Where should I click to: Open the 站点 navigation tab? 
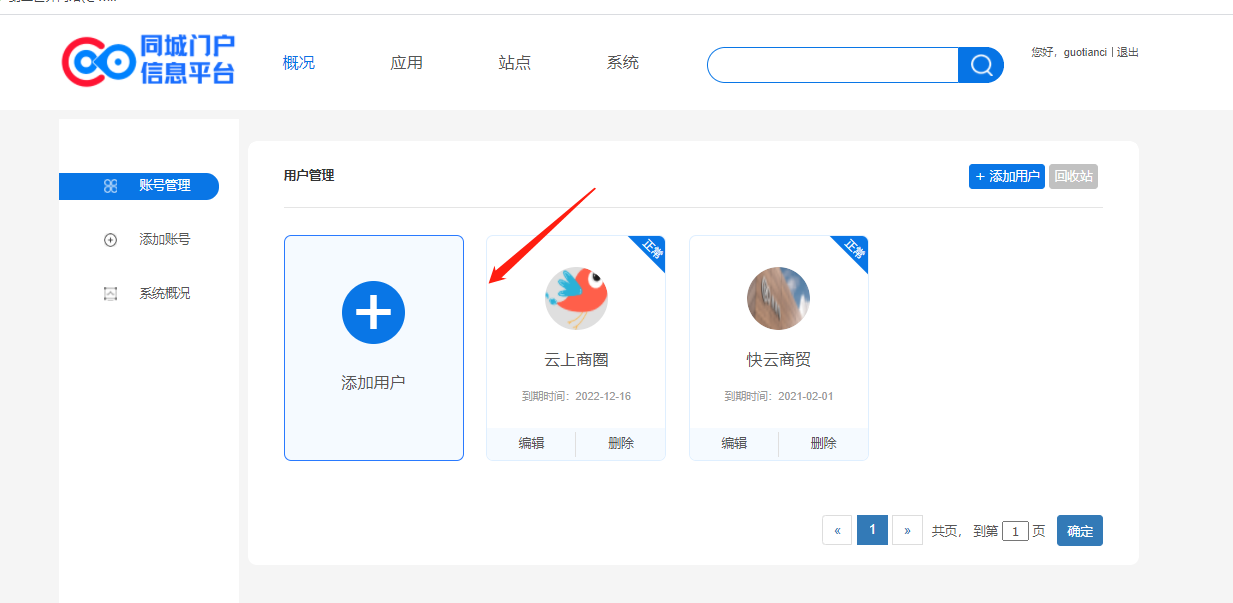[515, 63]
